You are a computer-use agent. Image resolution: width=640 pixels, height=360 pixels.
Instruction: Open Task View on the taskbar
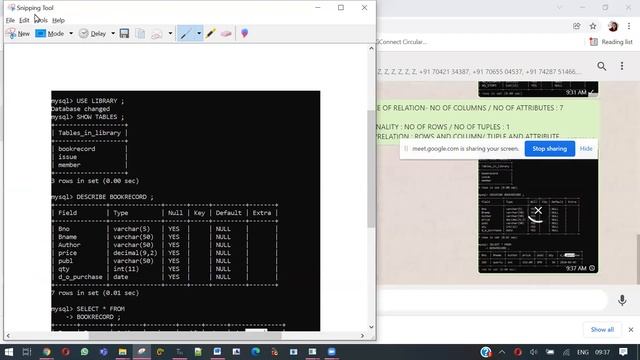27,352
